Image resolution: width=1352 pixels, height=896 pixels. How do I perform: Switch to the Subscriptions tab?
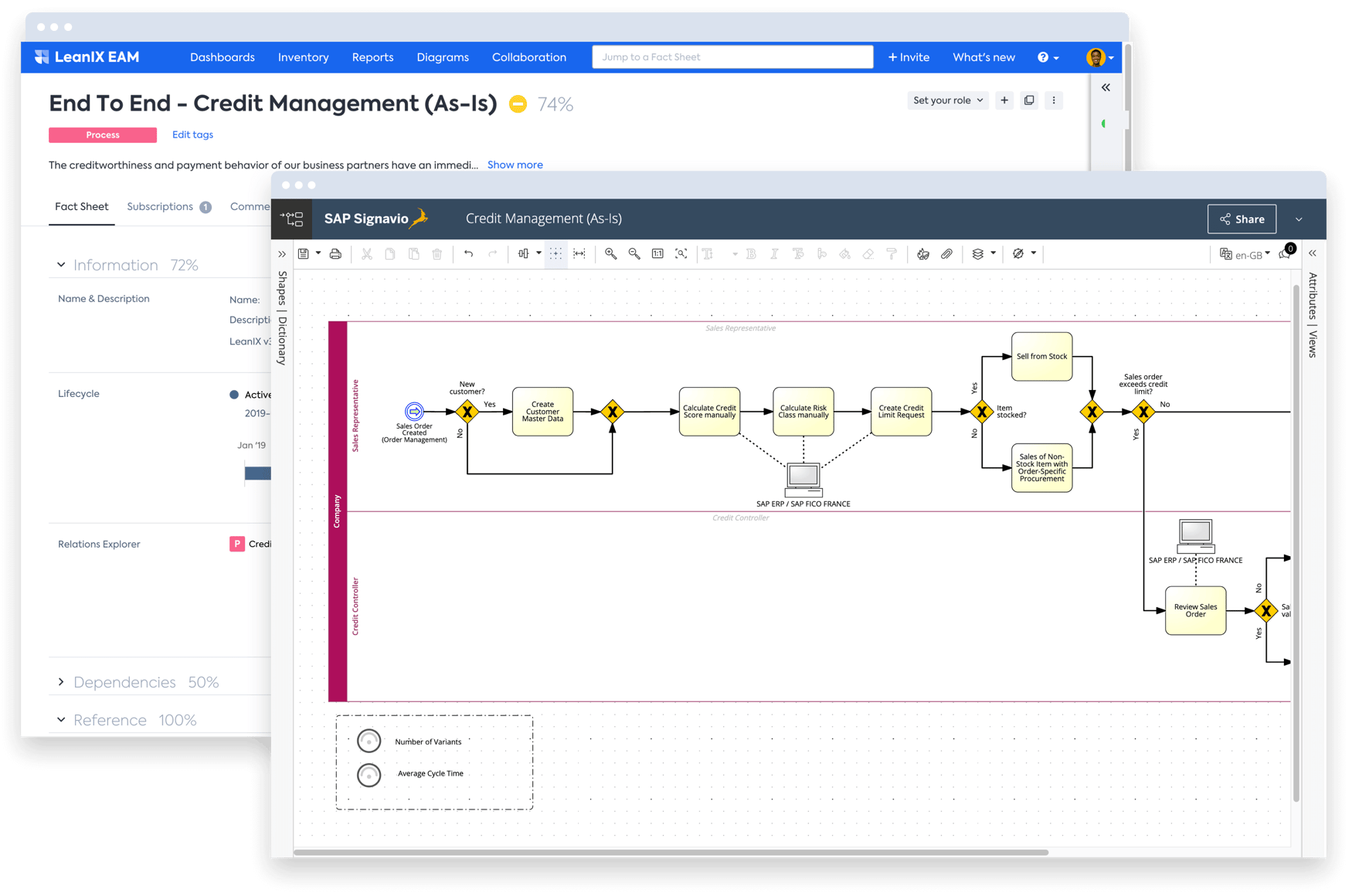point(160,206)
